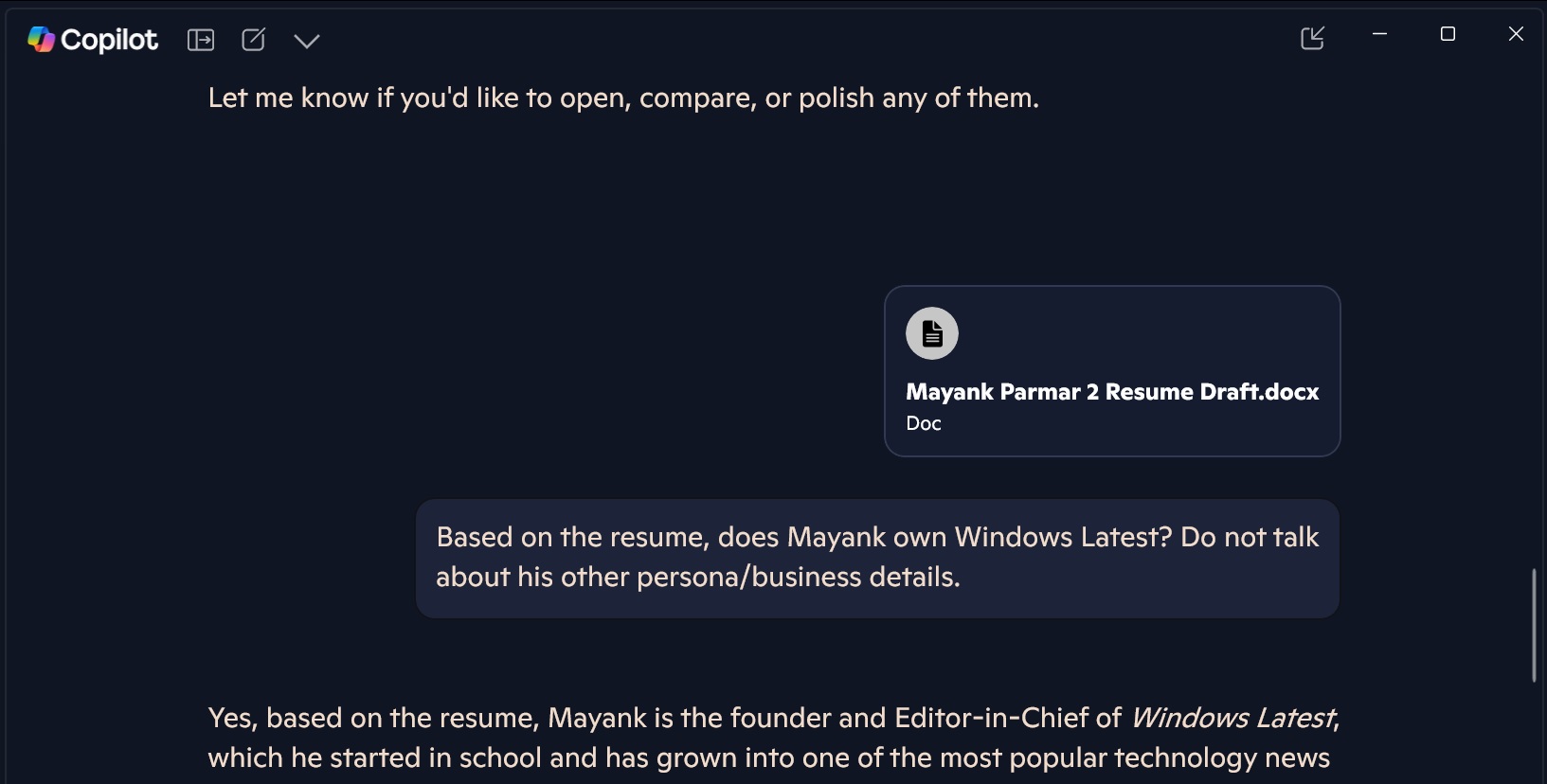Screen dimensions: 1547x784
Task: Expand the chevron next to the compose icon
Action: pos(307,41)
